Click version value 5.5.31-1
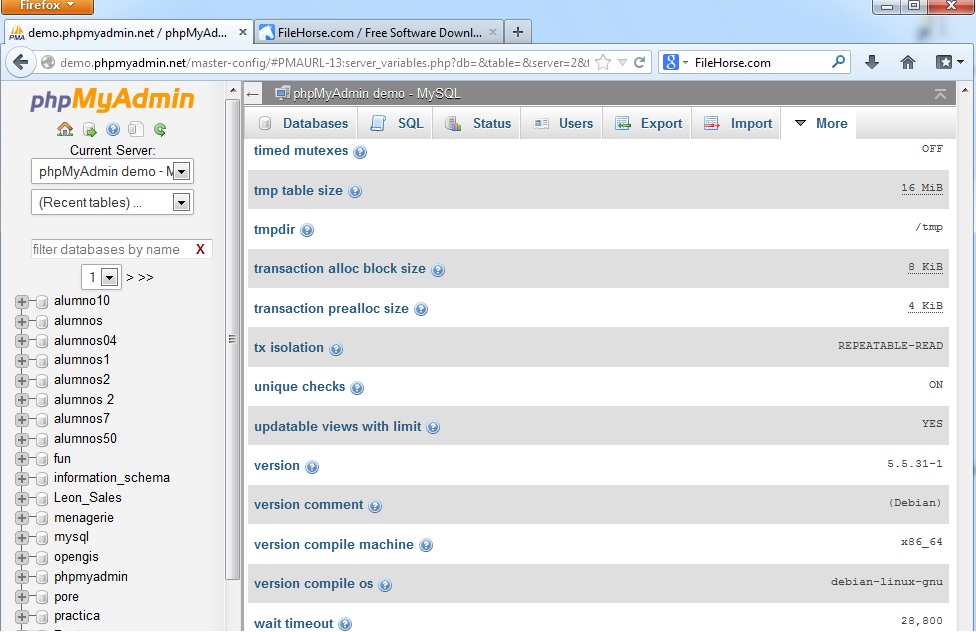 (914, 463)
